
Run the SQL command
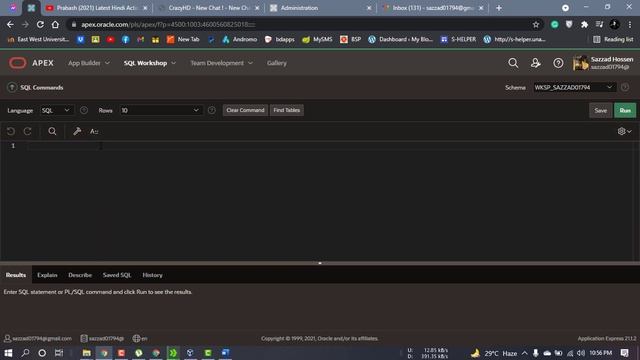click(x=625, y=111)
